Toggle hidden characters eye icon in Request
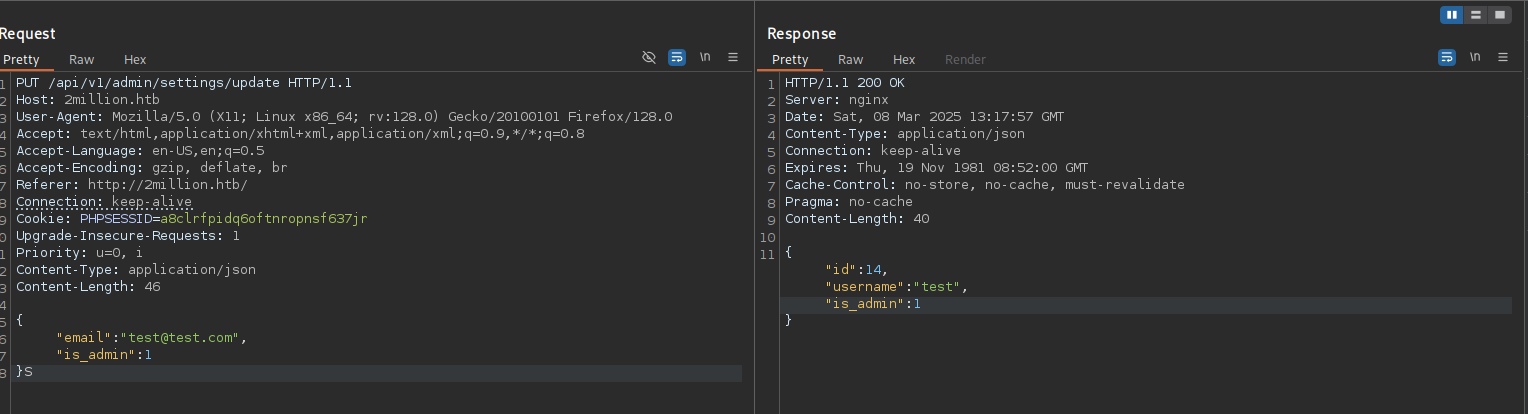The width and height of the screenshot is (1528, 414). pos(649,57)
